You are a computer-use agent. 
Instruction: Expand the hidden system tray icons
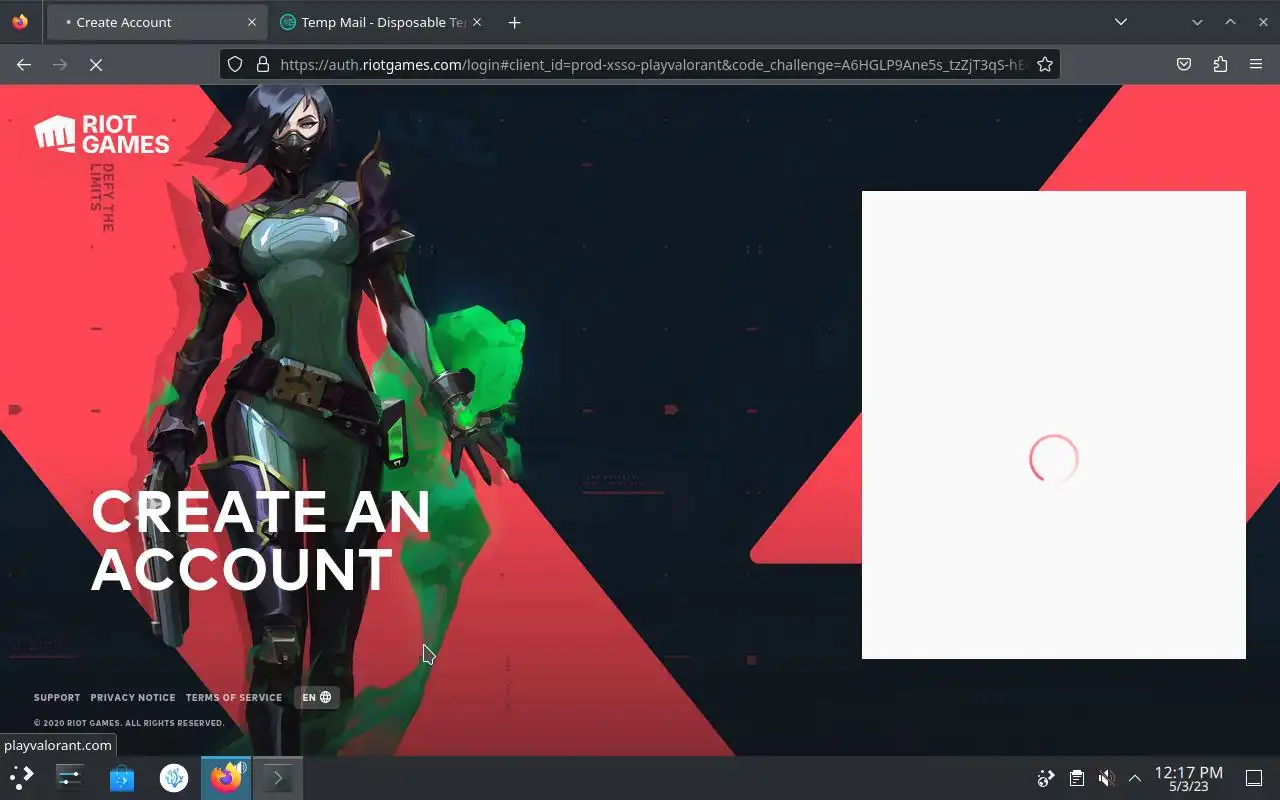[1135, 778]
